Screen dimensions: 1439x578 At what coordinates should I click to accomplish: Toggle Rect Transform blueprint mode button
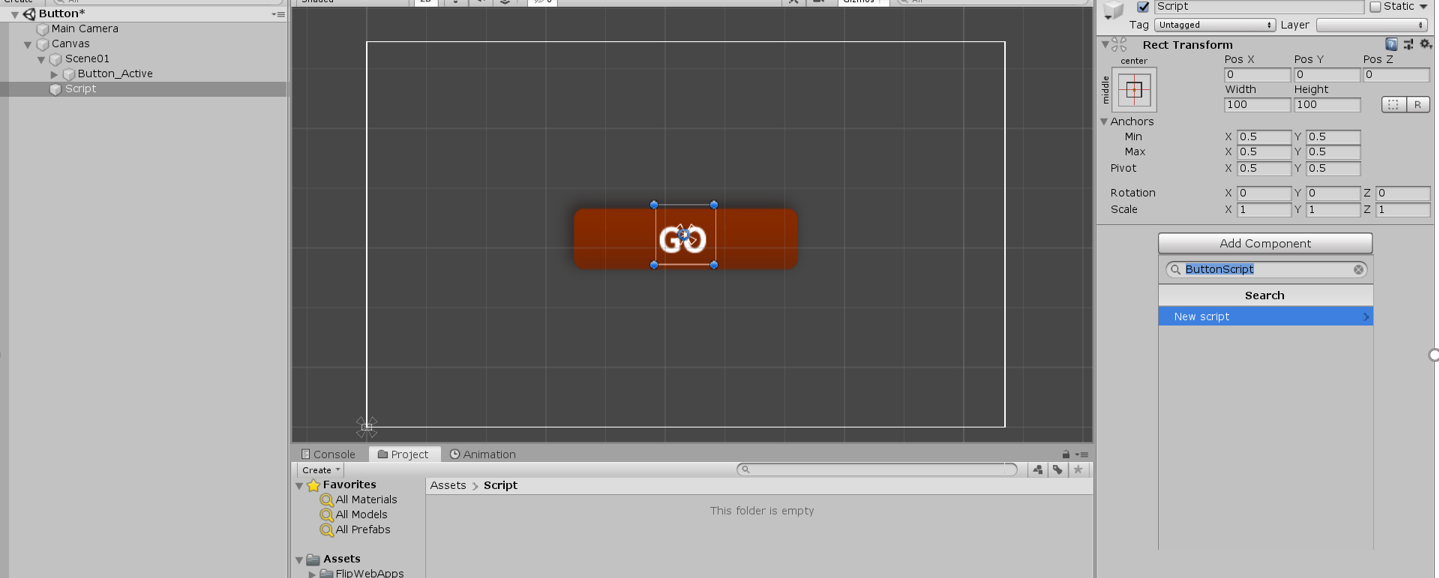pos(1393,104)
